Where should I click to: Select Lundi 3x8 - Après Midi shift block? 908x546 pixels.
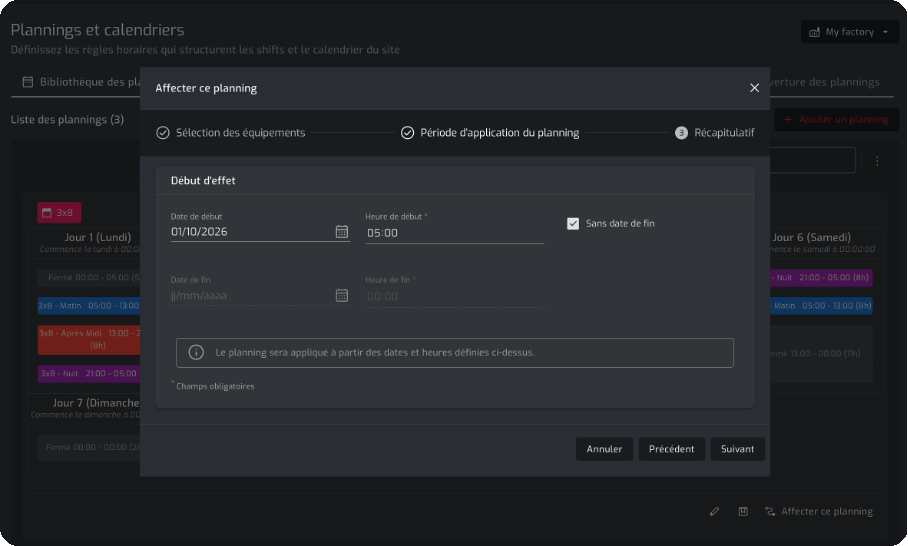[x=89, y=339]
